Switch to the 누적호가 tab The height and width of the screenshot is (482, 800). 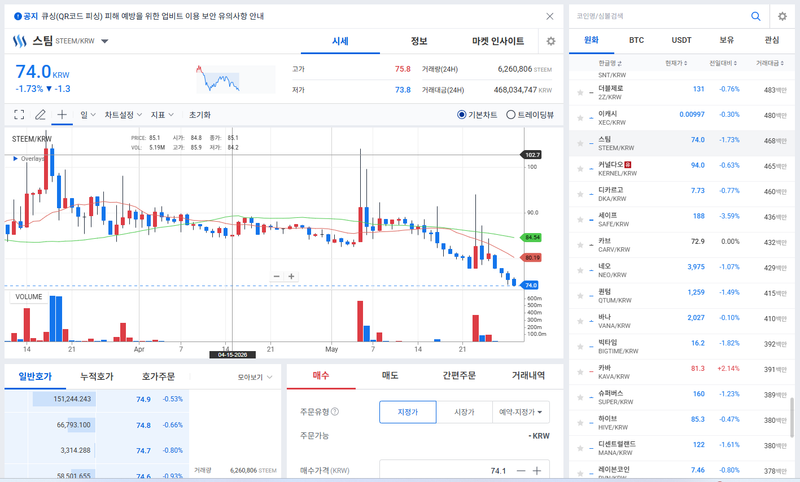pos(96,376)
